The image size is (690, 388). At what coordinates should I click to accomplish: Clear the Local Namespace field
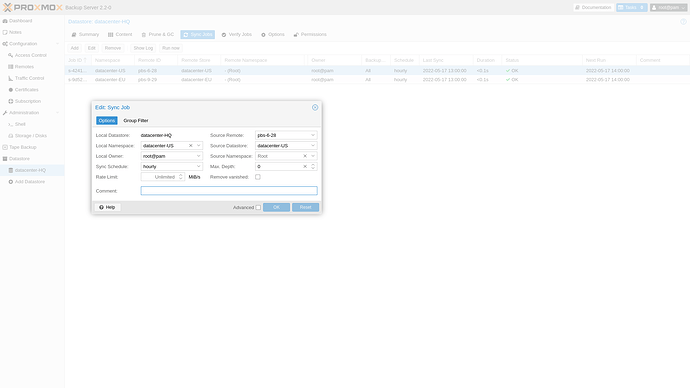pos(191,146)
